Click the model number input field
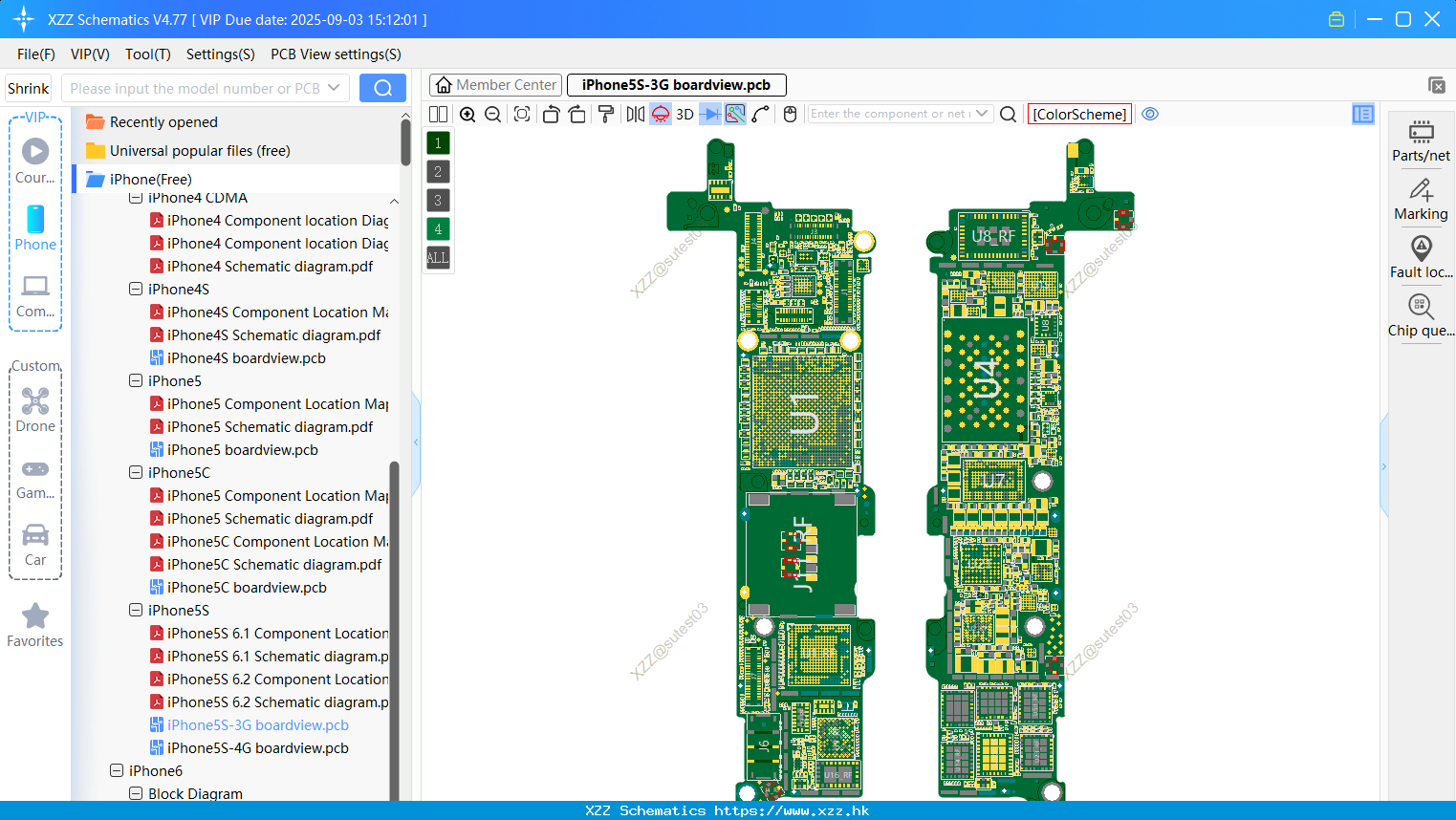The image size is (1456, 820). (195, 88)
